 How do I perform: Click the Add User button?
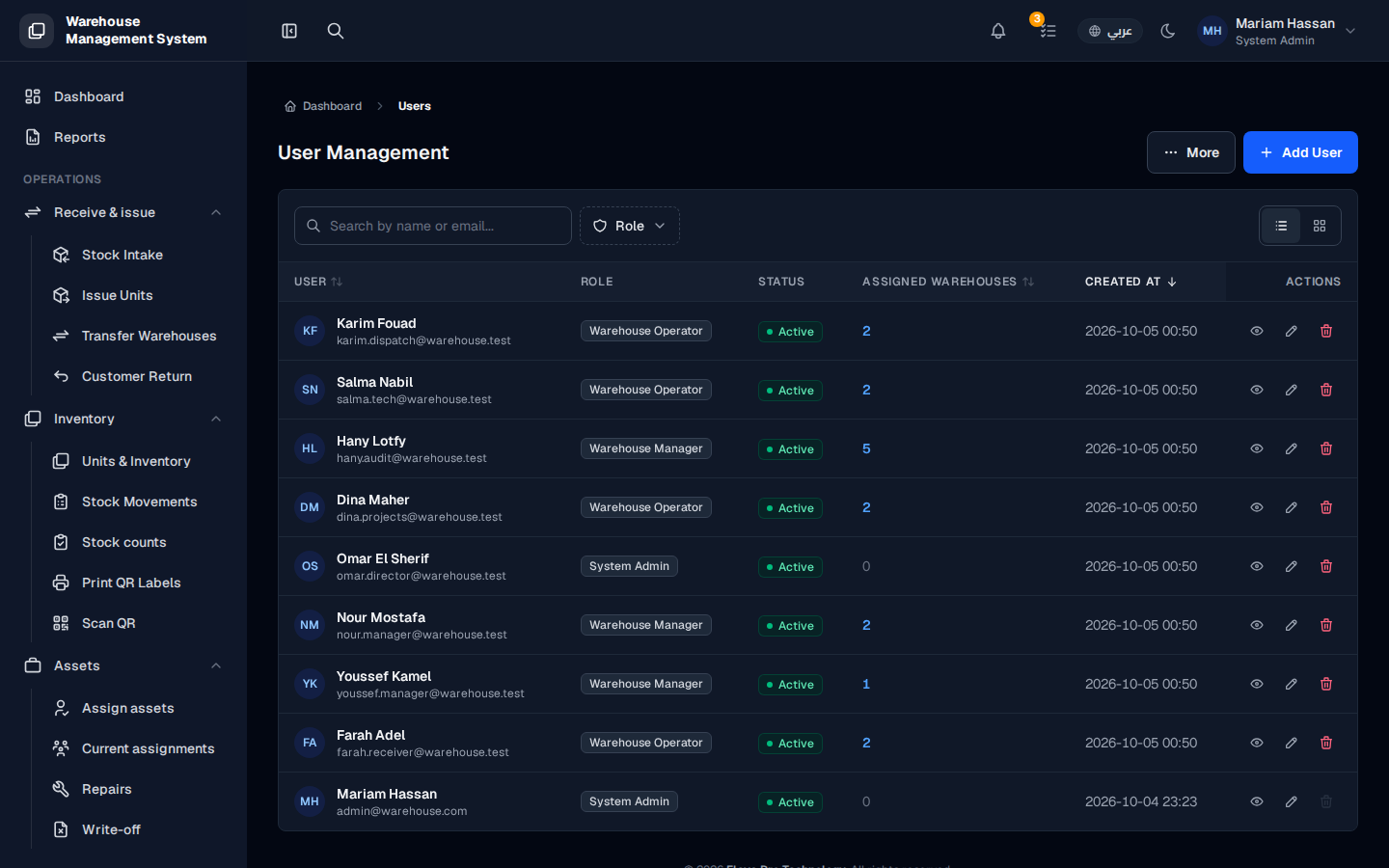coord(1300,152)
